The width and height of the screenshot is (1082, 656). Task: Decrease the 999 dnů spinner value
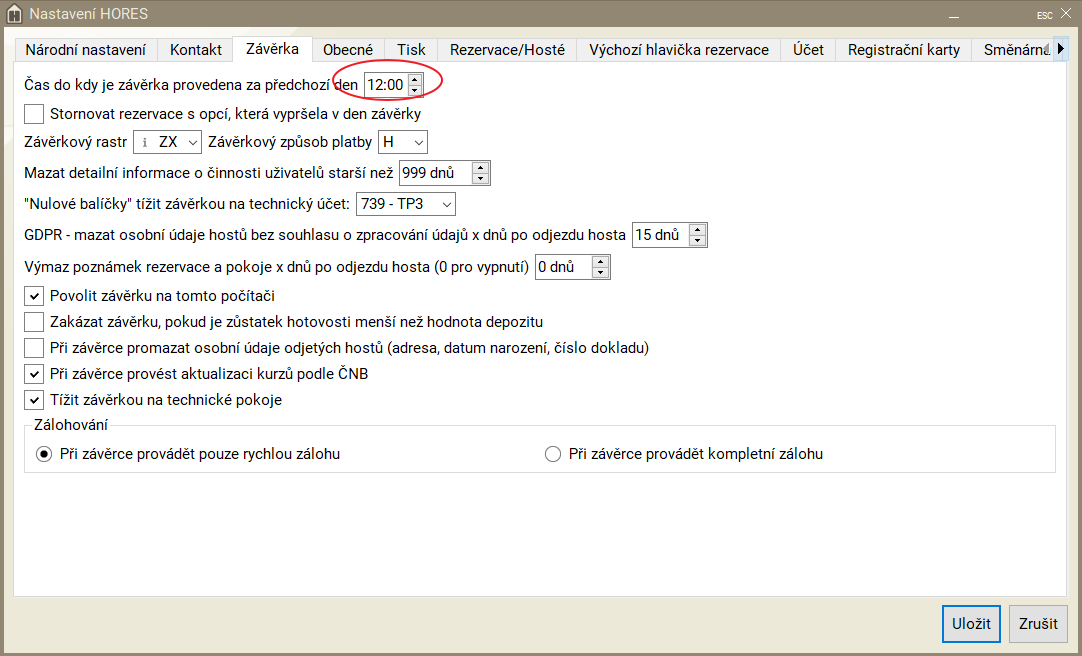click(x=481, y=179)
